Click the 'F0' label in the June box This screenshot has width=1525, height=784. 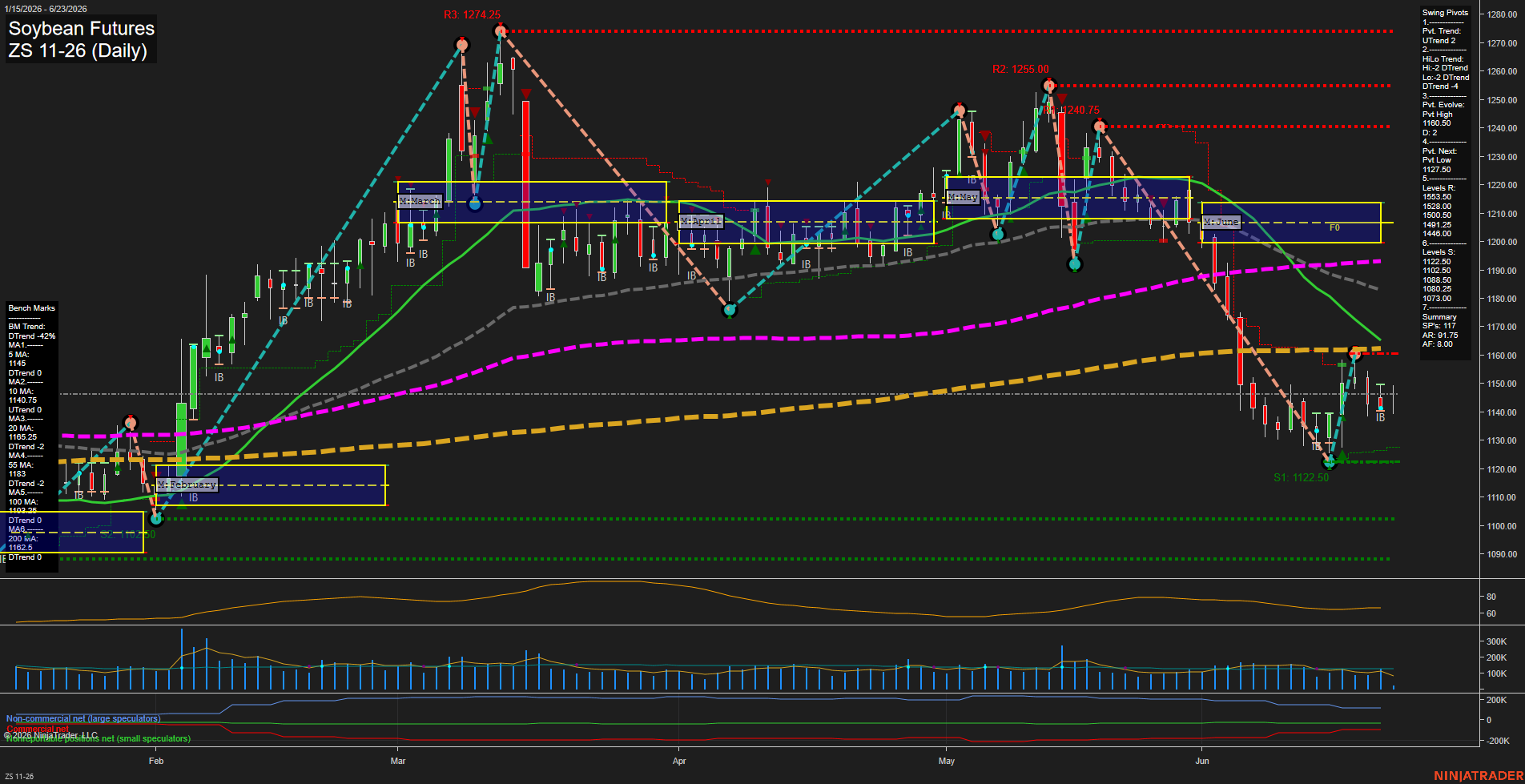(1334, 228)
